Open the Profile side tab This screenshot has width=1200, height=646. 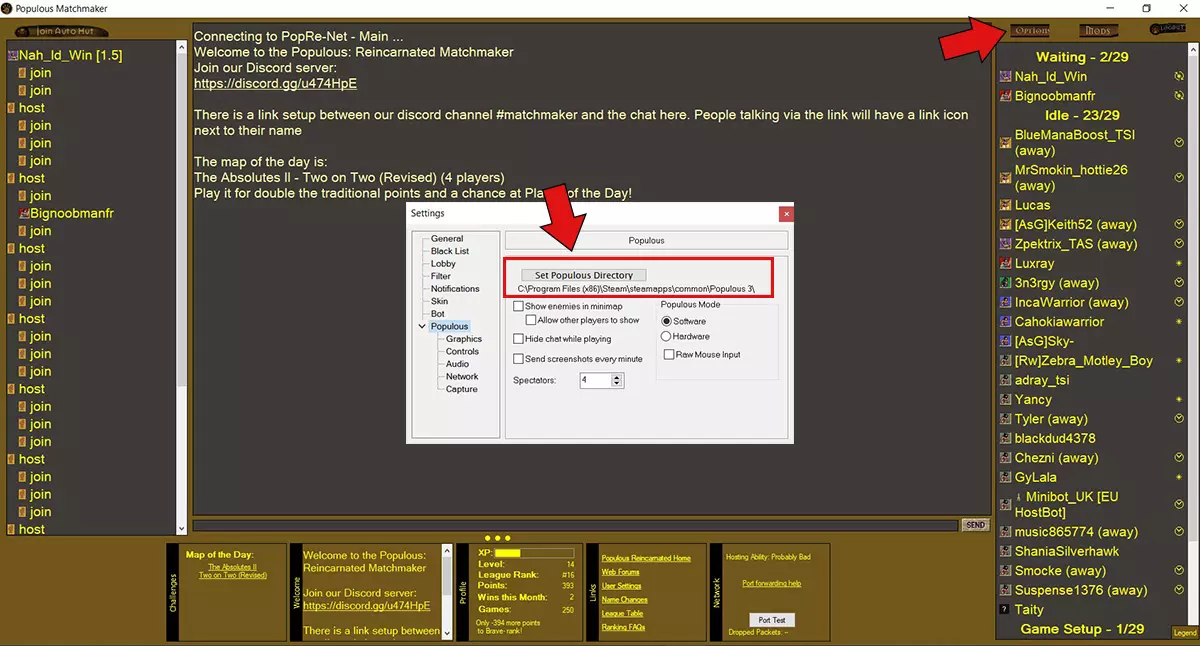[x=463, y=593]
